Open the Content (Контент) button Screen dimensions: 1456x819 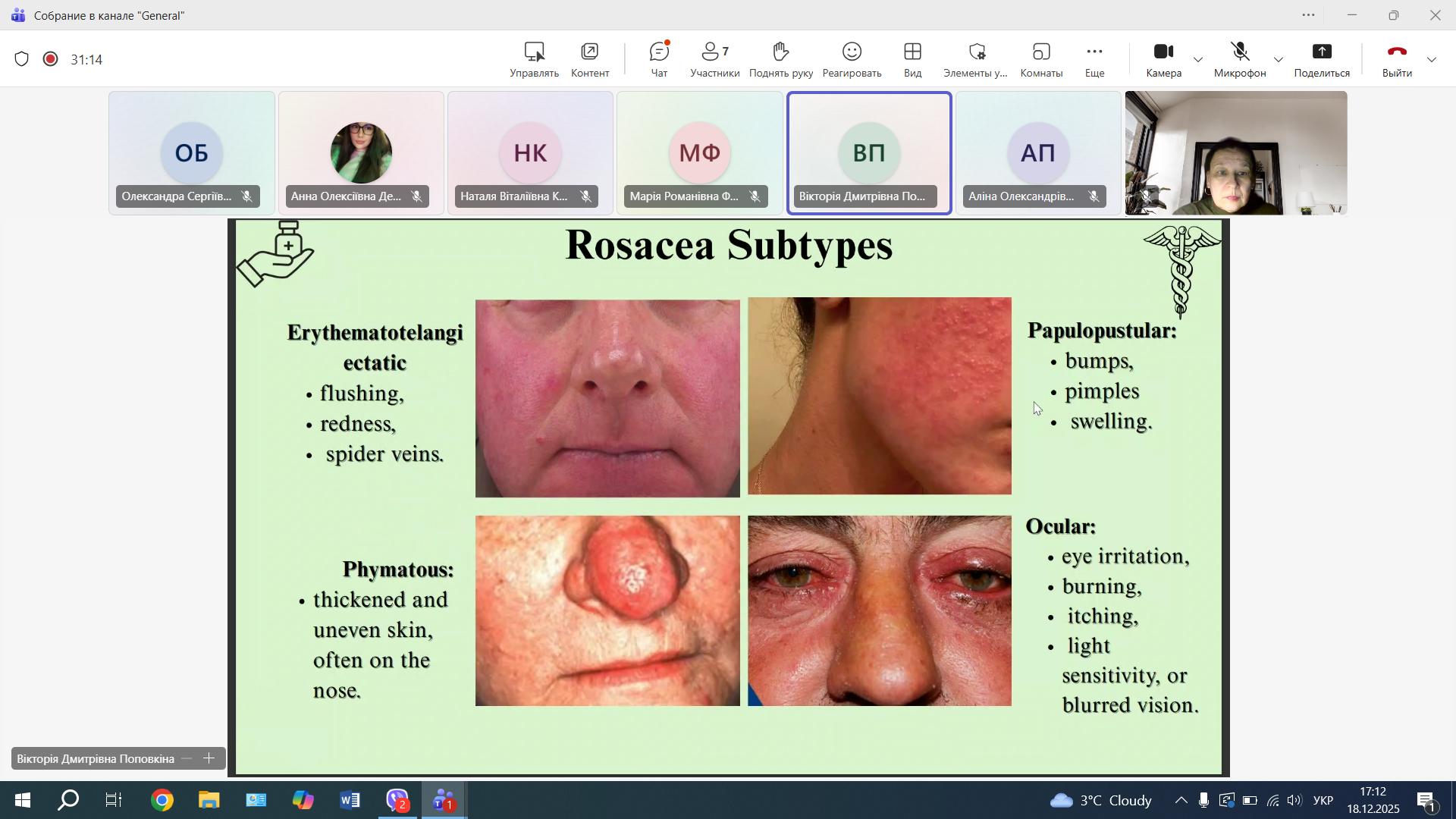(x=590, y=59)
